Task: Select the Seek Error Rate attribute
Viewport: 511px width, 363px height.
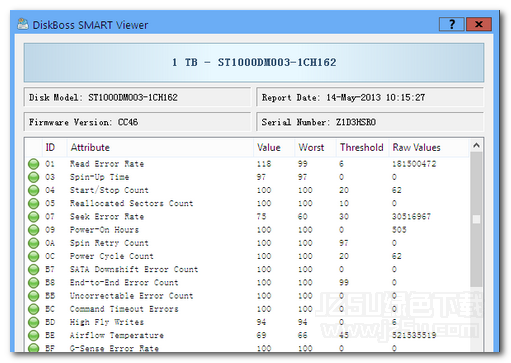Action: point(107,217)
